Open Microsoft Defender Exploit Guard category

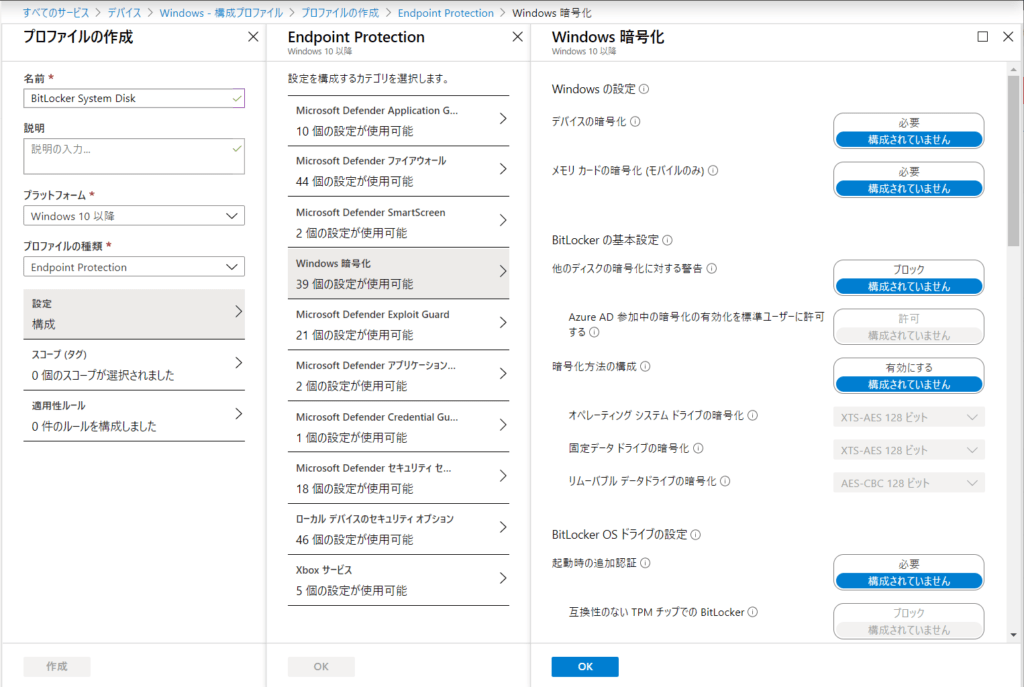click(398, 325)
